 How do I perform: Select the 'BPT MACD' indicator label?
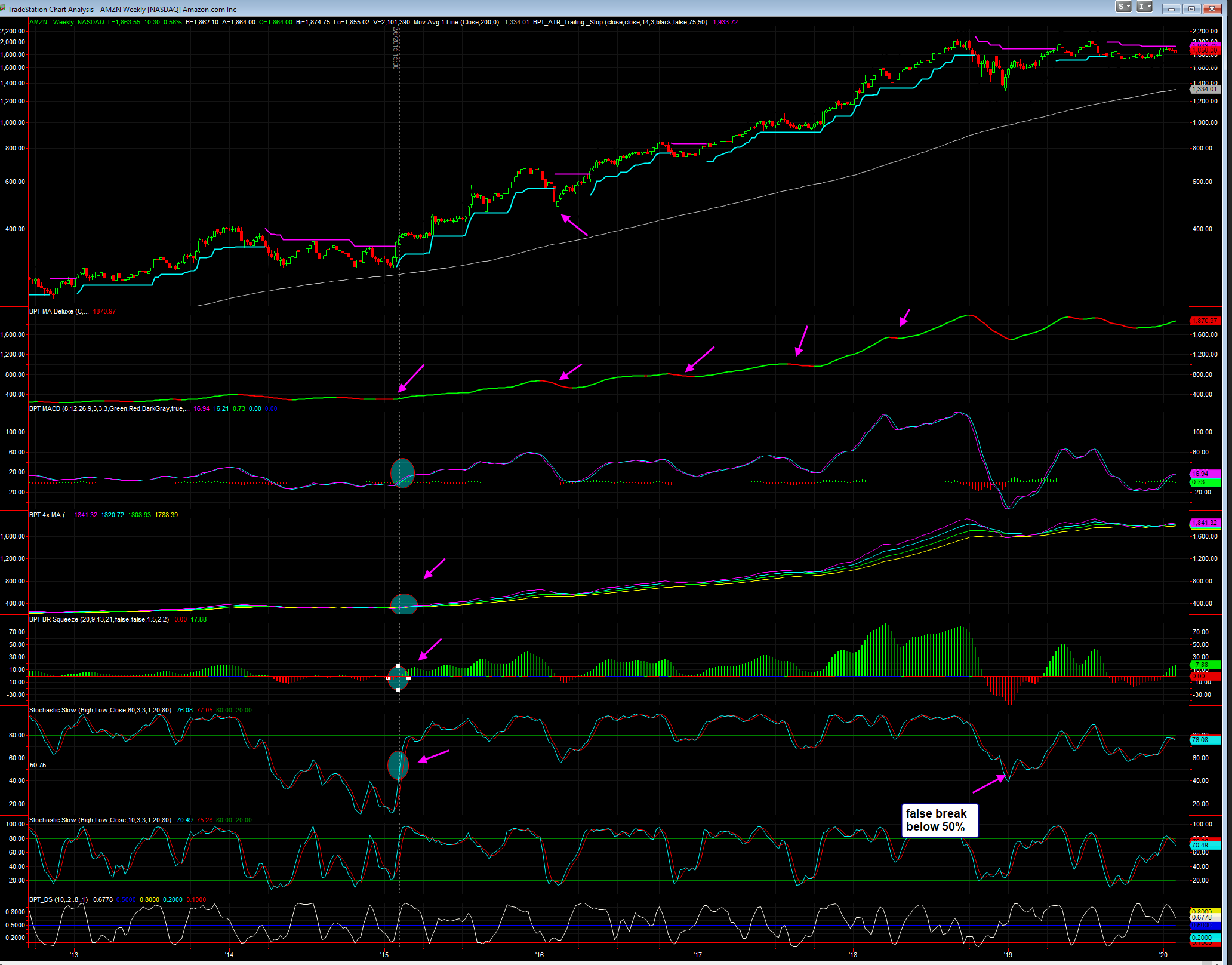tap(109, 408)
